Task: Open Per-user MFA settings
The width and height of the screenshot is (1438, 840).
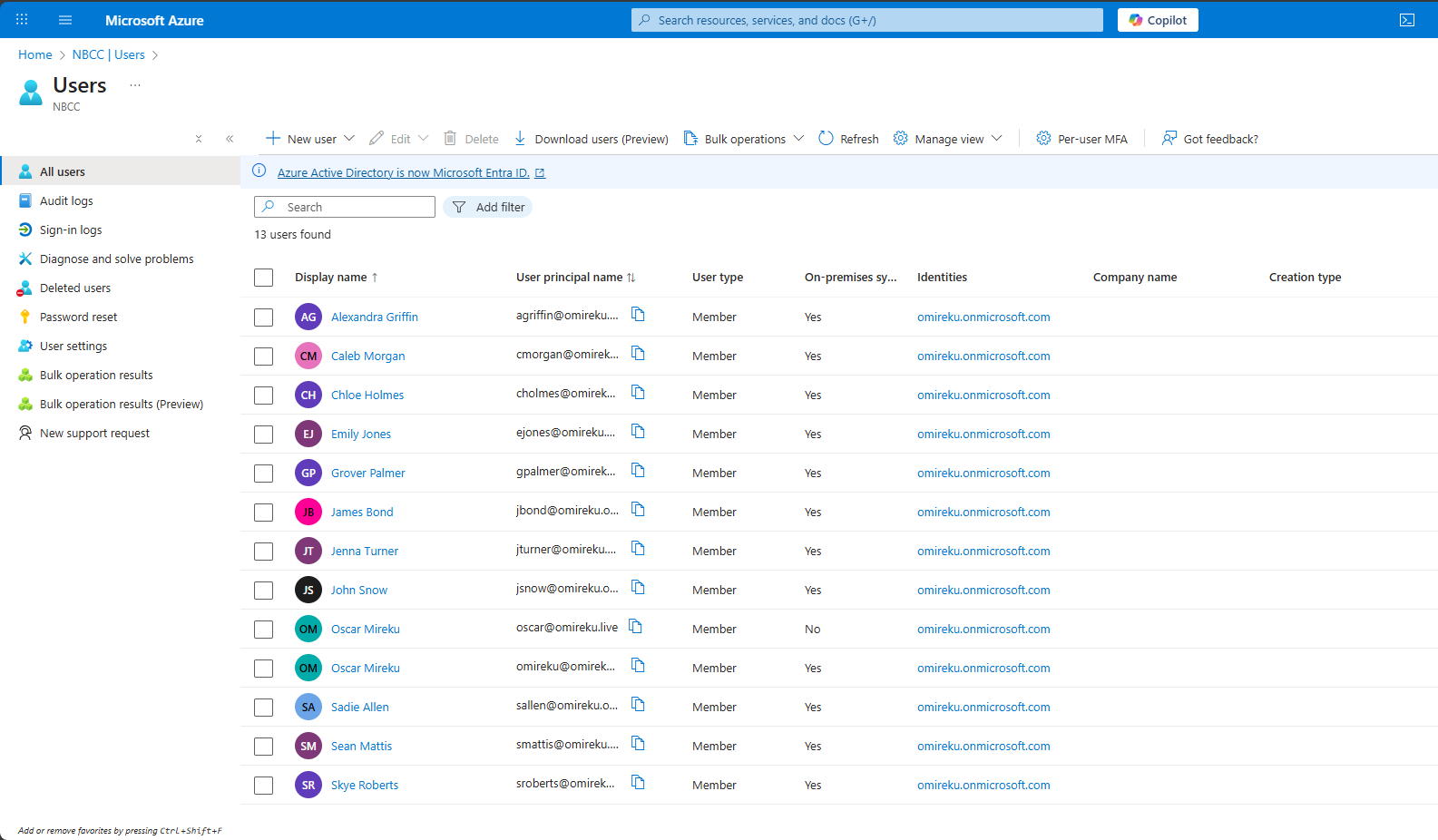Action: (x=1081, y=139)
